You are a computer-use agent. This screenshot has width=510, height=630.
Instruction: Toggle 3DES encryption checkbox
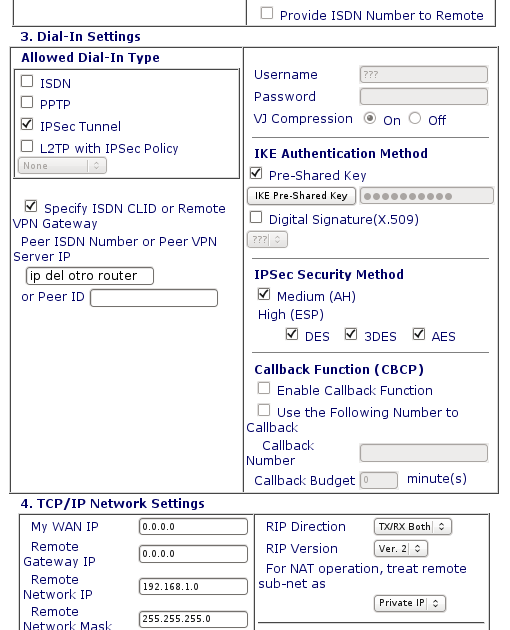[x=351, y=334]
